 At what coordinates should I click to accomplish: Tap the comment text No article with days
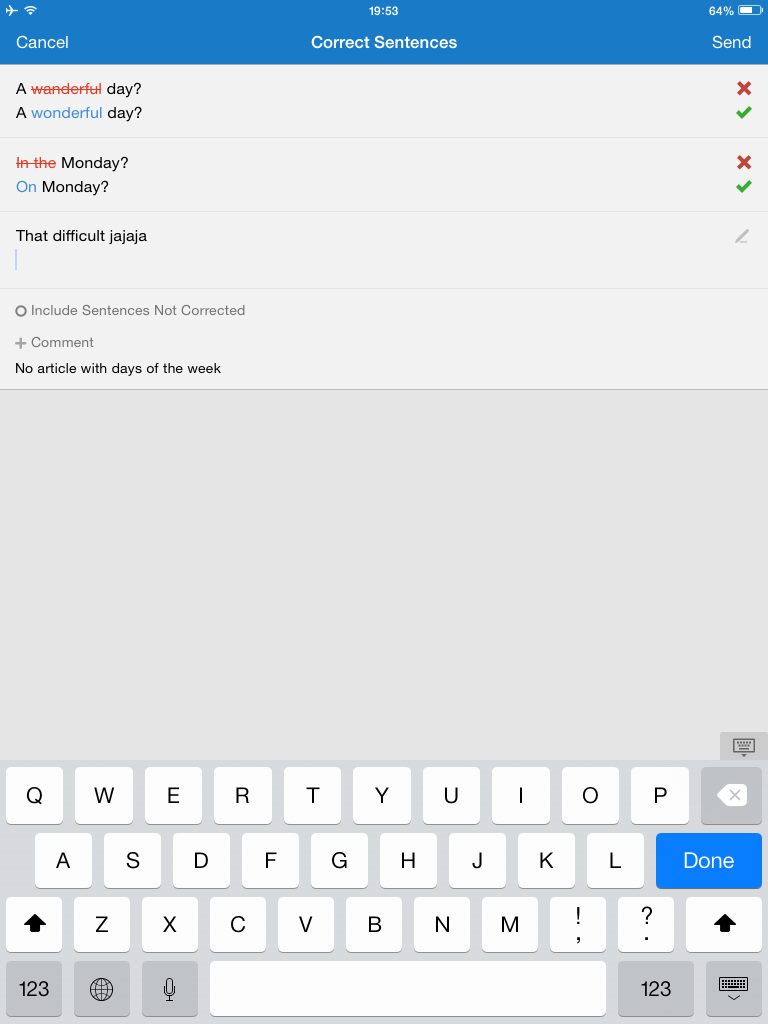[118, 368]
